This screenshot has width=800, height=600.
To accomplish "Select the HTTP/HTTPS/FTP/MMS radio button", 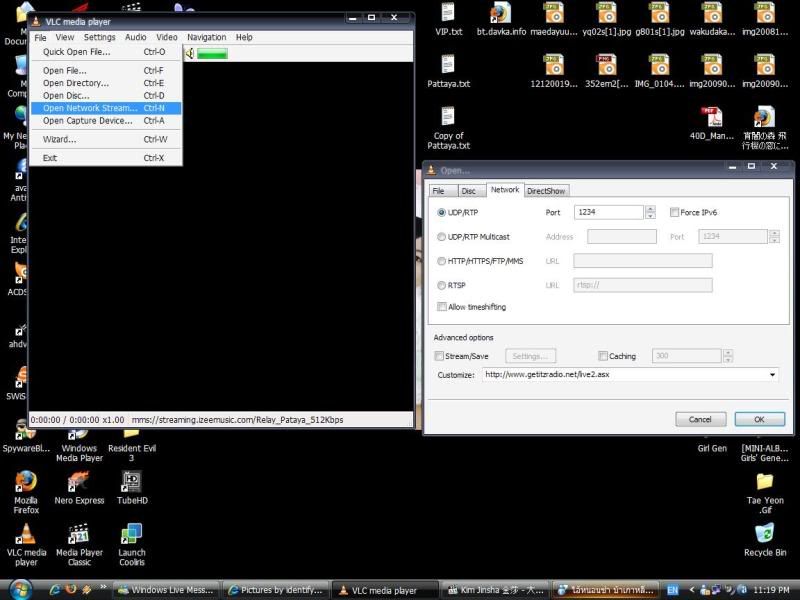I will tap(441, 261).
